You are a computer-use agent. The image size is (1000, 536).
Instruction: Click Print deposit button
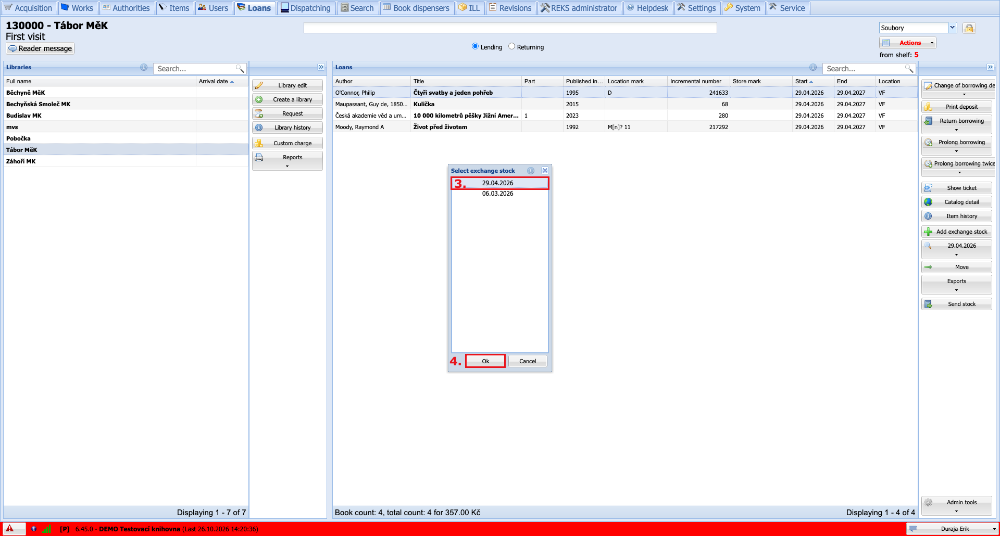[x=957, y=107]
